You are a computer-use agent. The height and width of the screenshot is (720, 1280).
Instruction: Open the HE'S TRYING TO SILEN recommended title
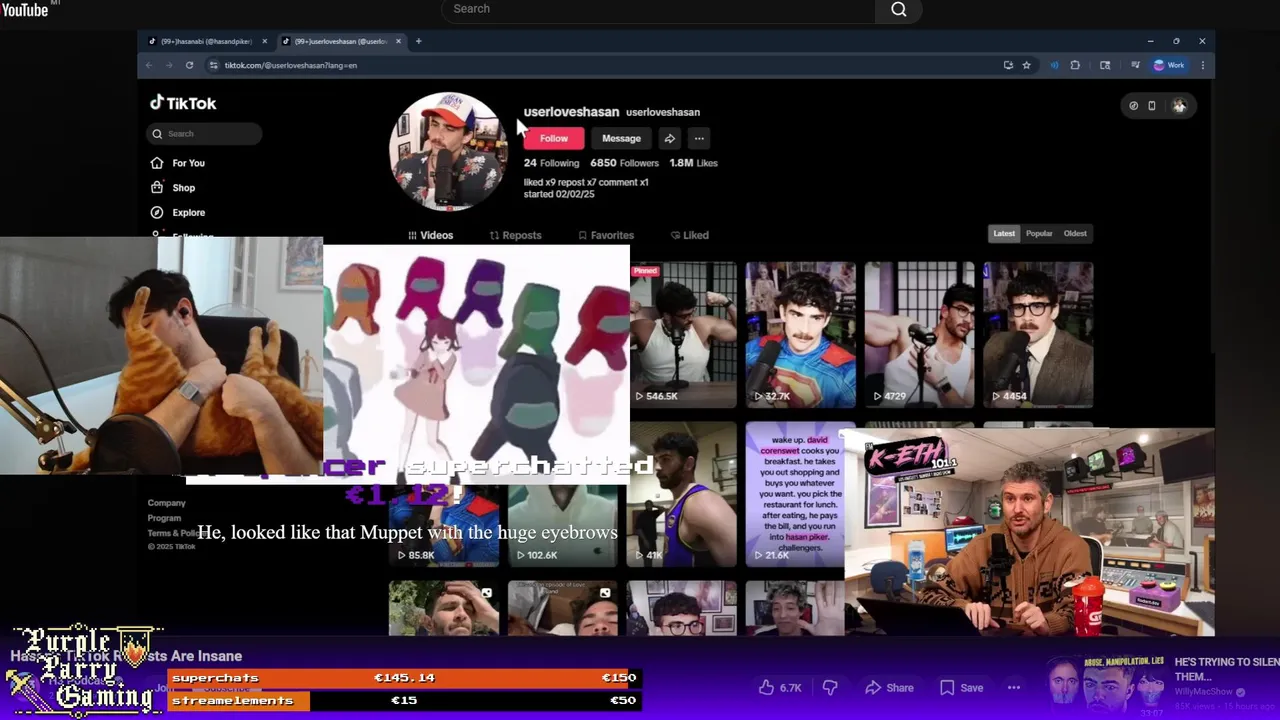(x=1226, y=669)
